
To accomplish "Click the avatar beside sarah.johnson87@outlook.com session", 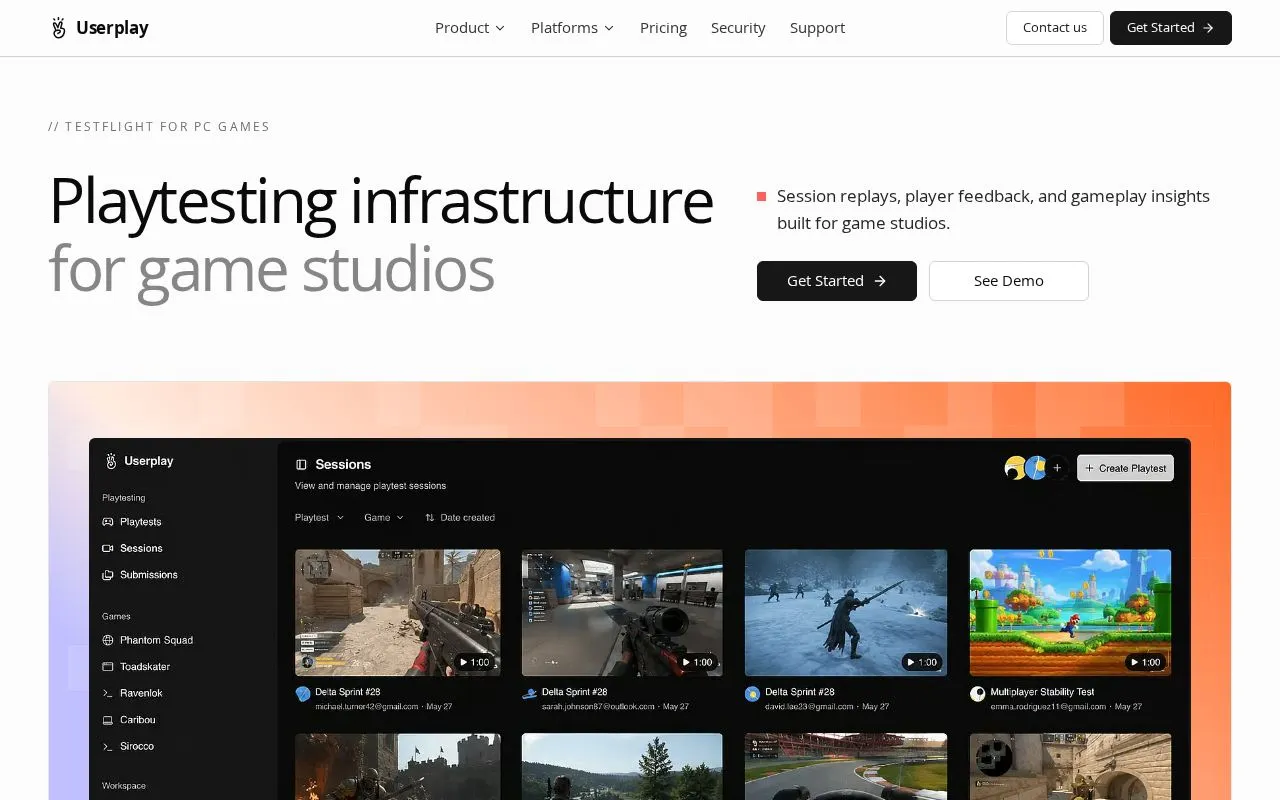I will tap(530, 694).
